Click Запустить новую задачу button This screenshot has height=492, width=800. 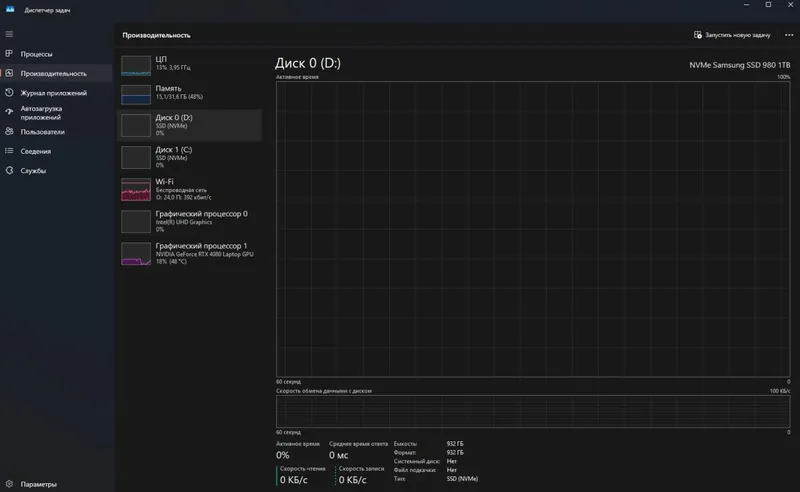click(732, 35)
